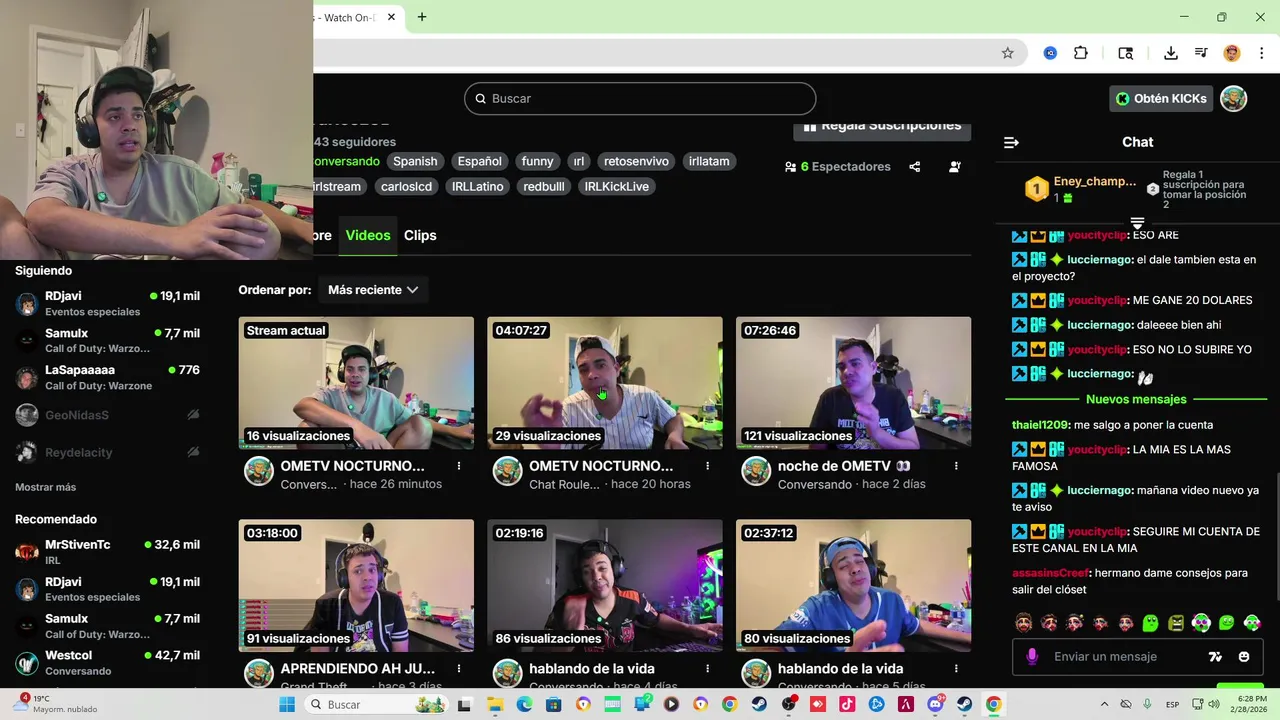Viewport: 1280px width, 720px height.
Task: Open the 04:07:27 video thumbnail
Action: pyautogui.click(x=605, y=383)
